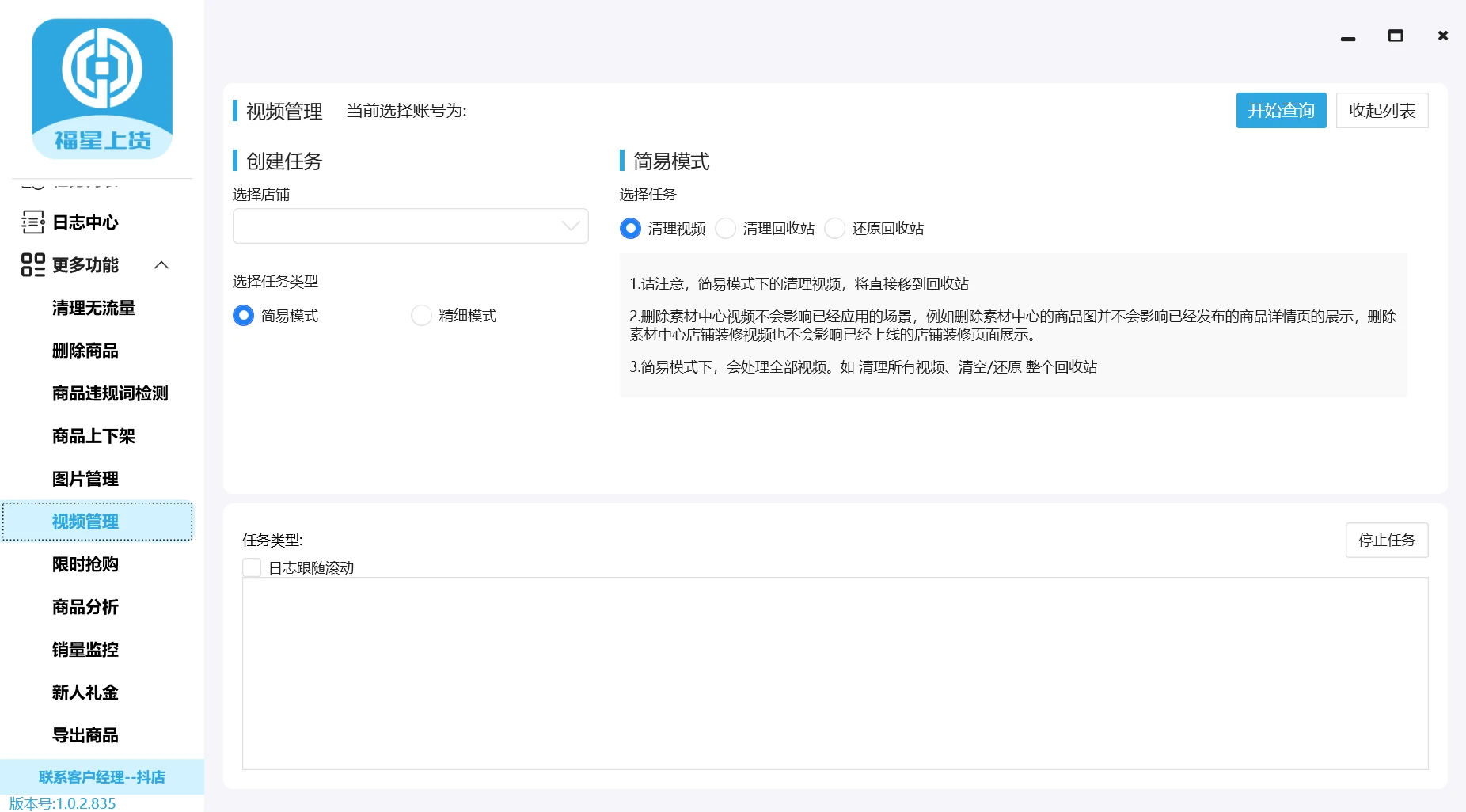Open 导出商品 in the sidebar
The width and height of the screenshot is (1466, 812).
pos(85,735)
